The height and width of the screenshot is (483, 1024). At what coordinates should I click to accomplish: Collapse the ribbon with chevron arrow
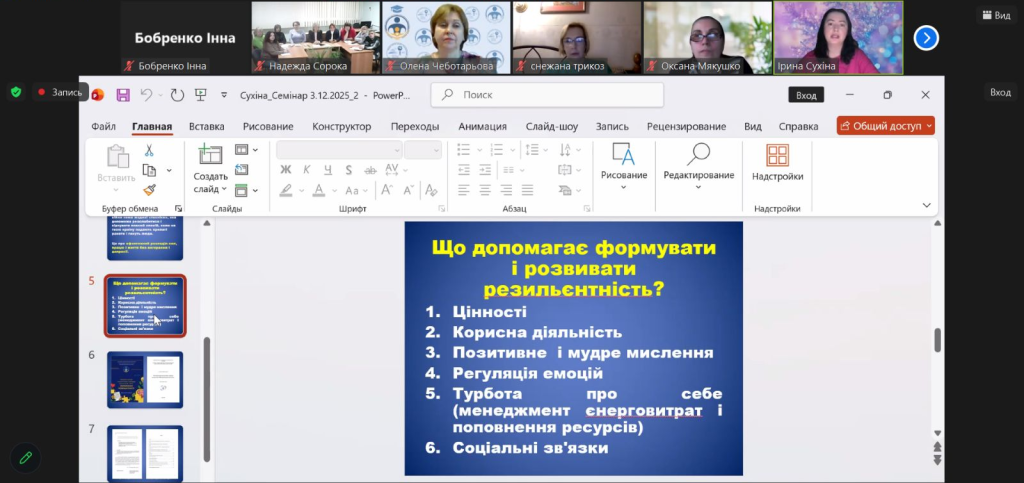[x=926, y=205]
